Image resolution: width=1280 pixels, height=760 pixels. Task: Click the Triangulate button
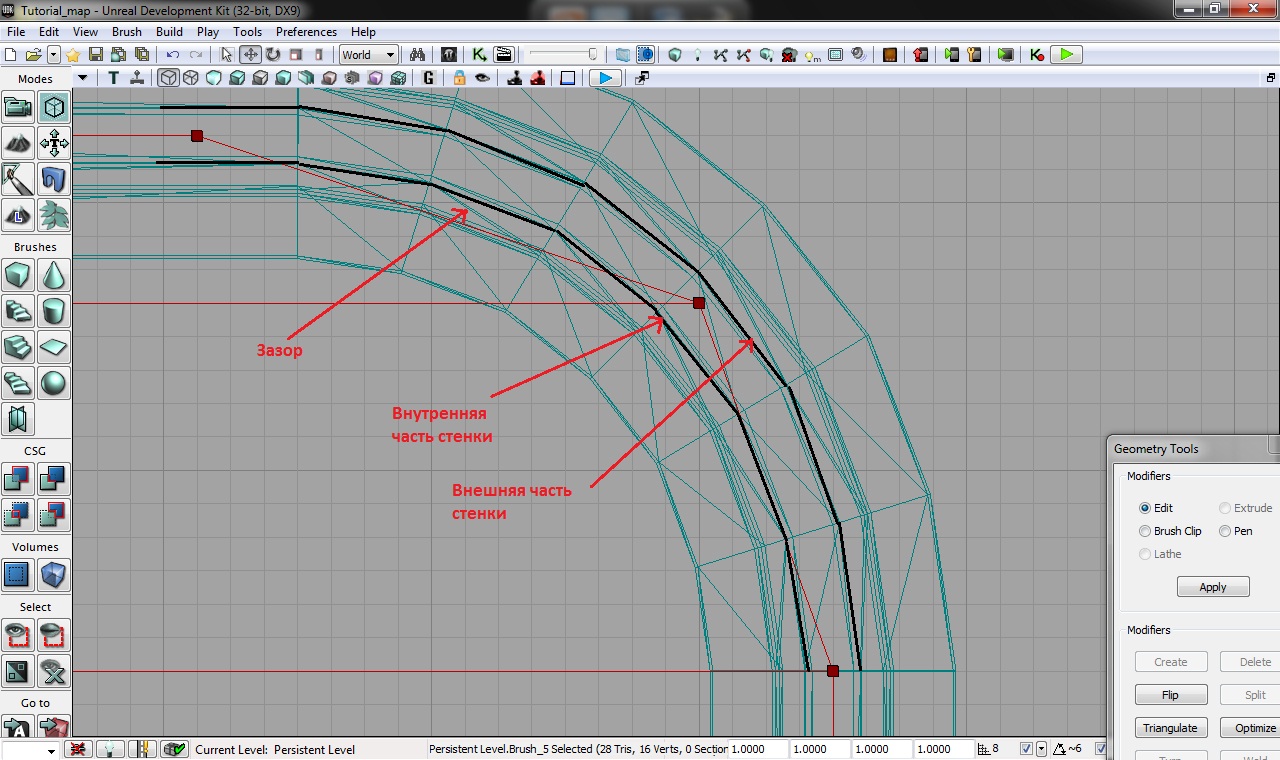(1170, 728)
